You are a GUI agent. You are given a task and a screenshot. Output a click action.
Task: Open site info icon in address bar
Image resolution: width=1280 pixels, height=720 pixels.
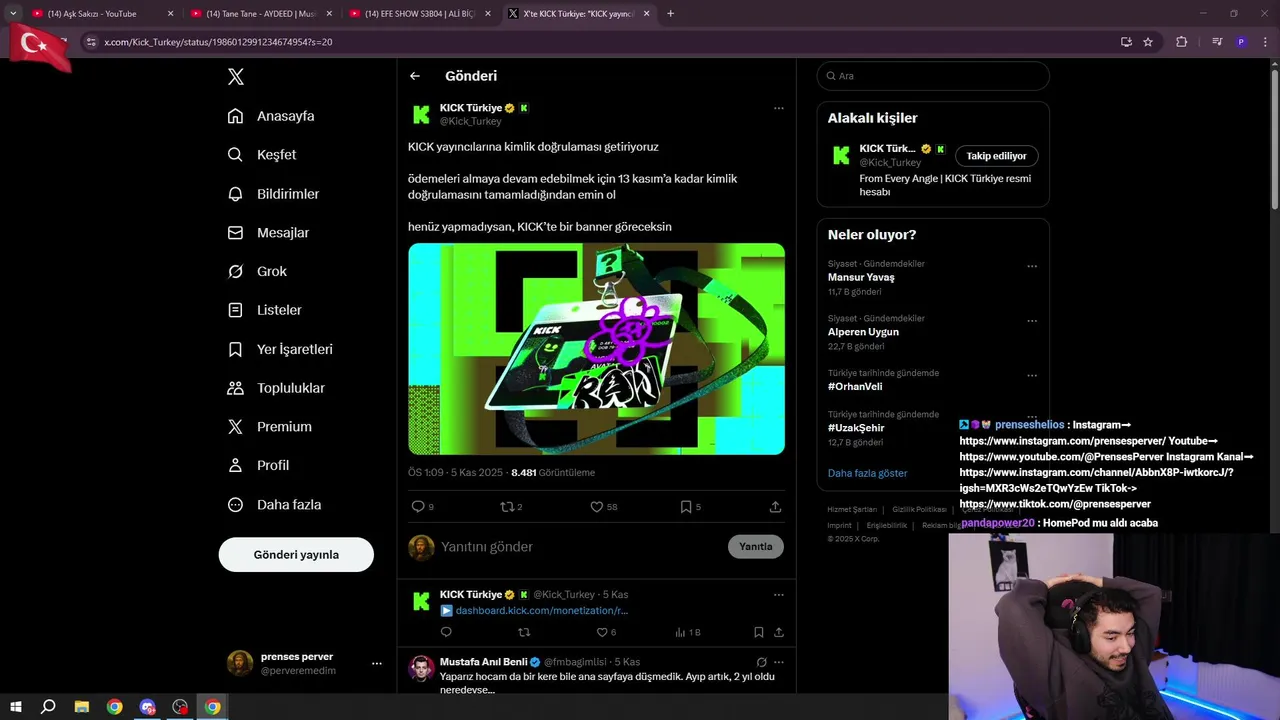(91, 42)
